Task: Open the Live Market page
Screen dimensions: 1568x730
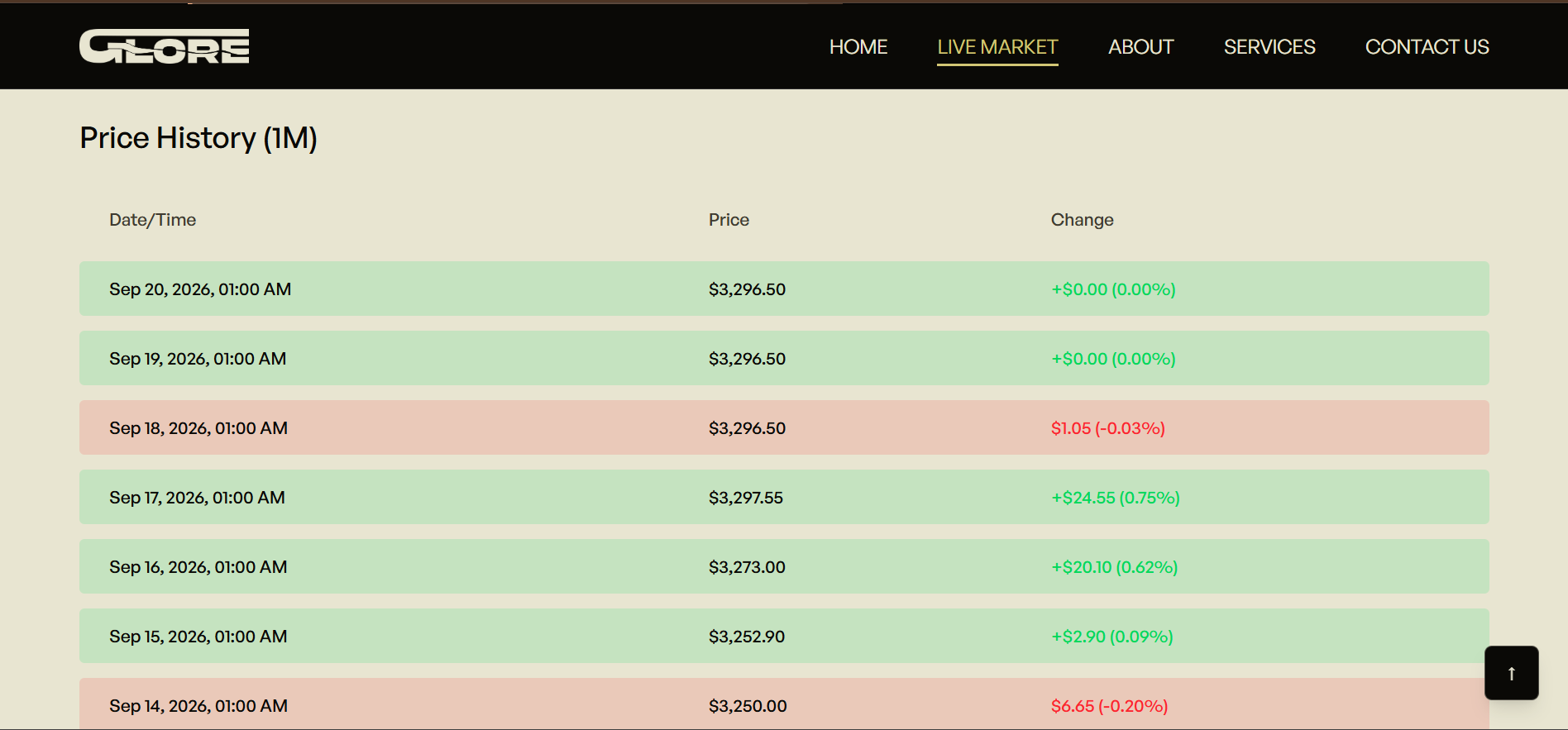Action: 997,47
